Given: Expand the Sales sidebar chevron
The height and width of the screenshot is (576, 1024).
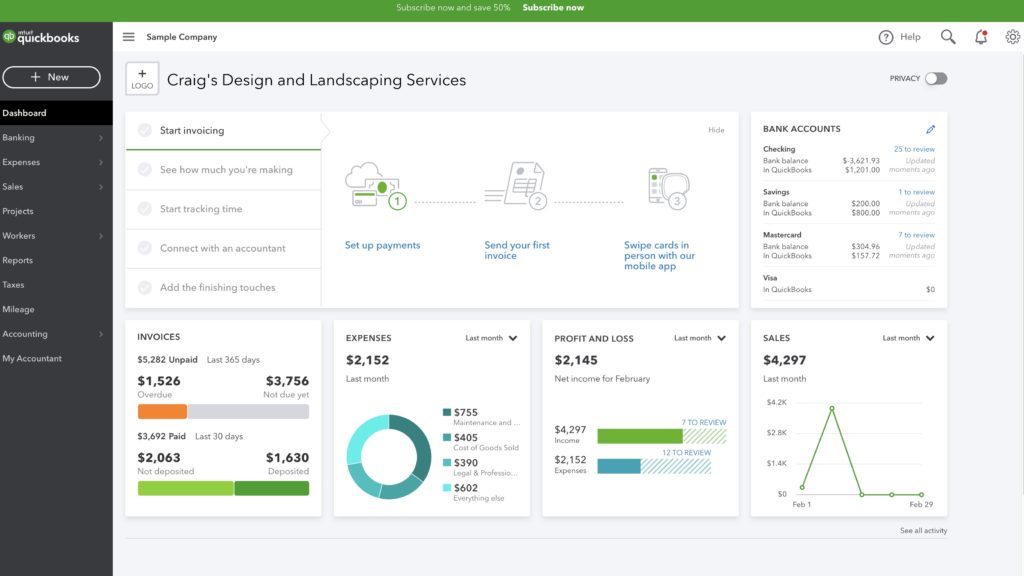Looking at the screenshot, I should click(101, 187).
